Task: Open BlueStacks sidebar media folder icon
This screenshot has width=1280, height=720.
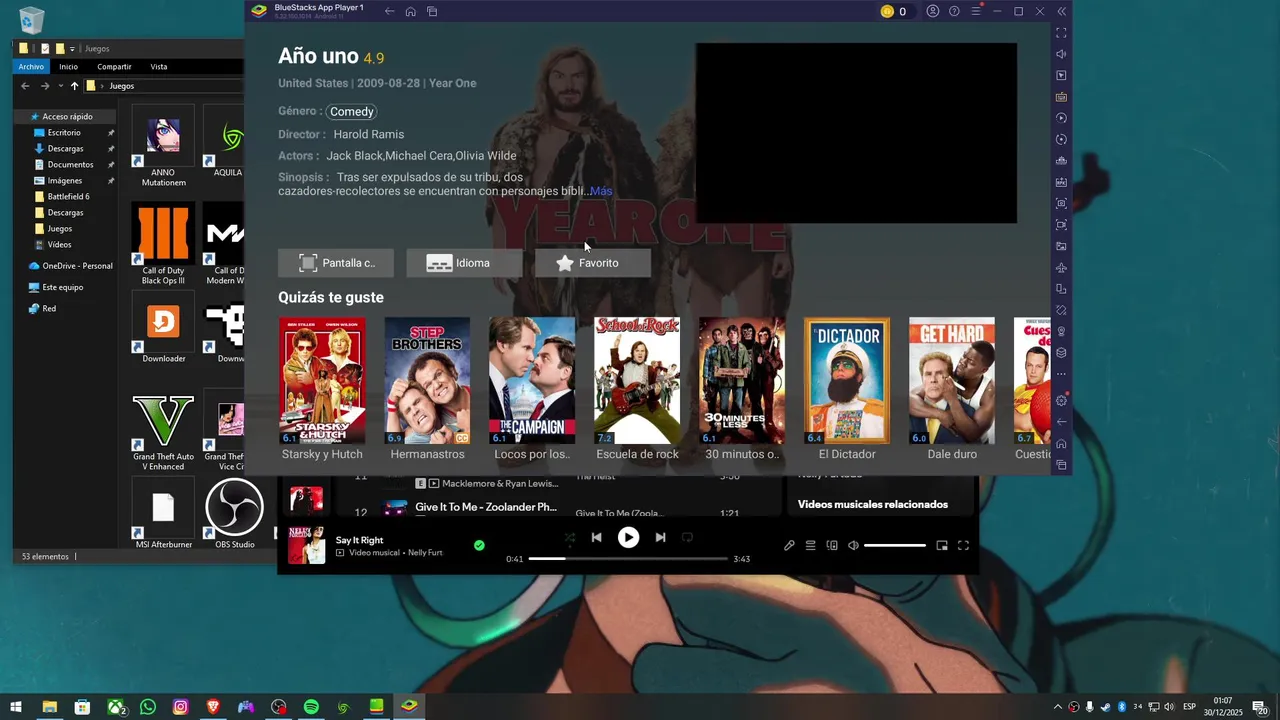Action: point(1061,246)
